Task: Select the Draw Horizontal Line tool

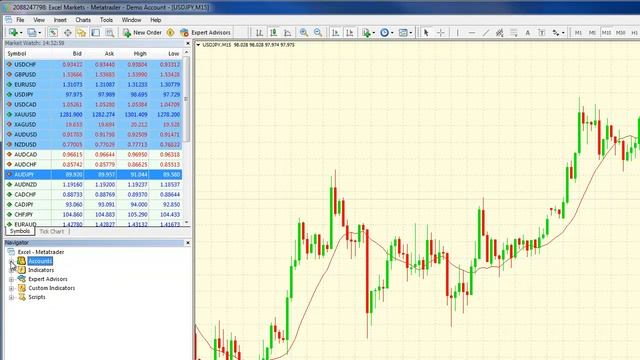Action: (x=472, y=32)
